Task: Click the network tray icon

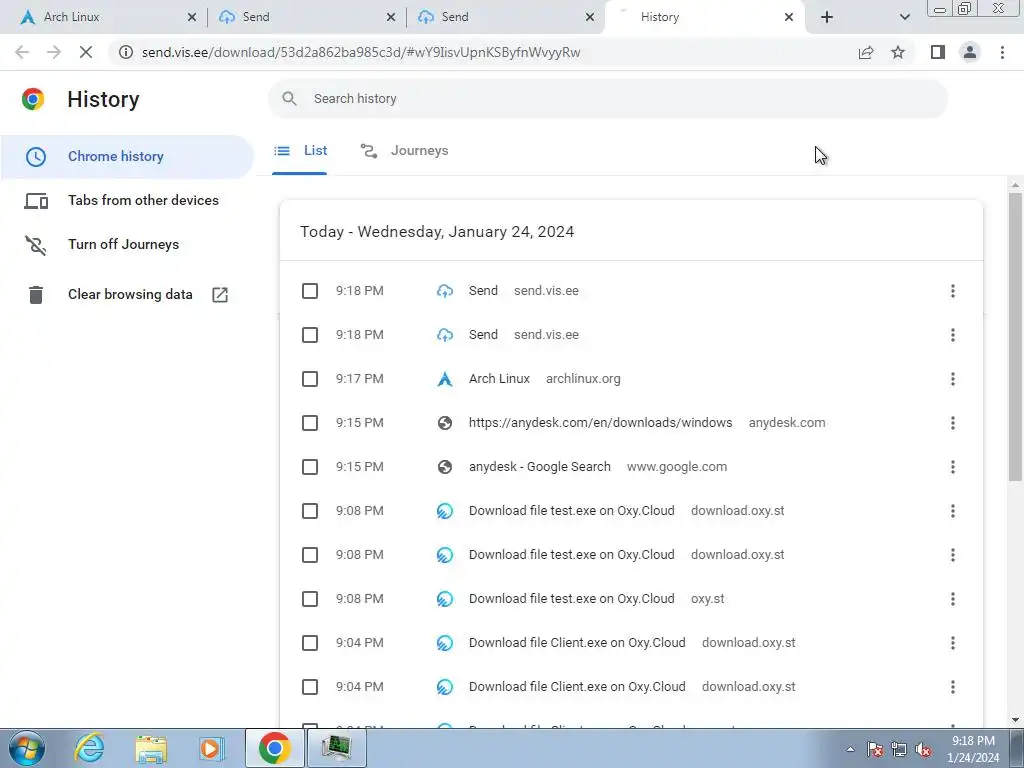Action: tap(899, 750)
